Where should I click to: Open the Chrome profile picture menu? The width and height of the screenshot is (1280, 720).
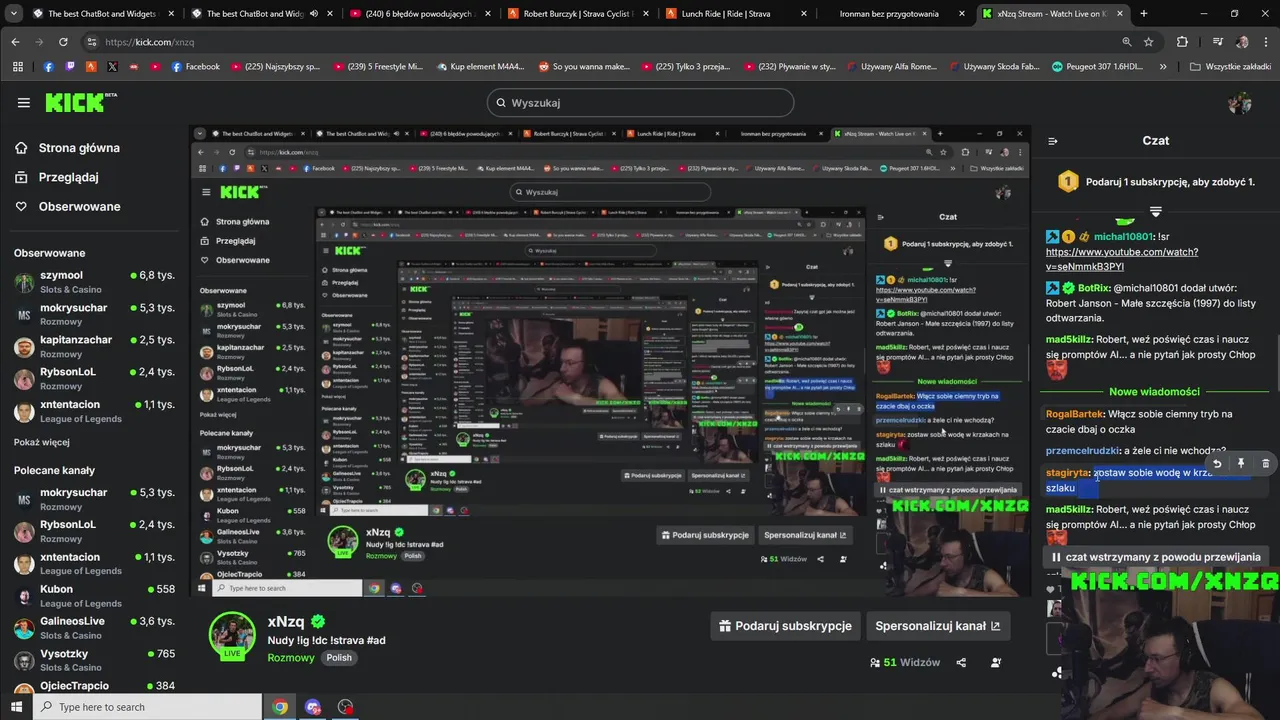click(1242, 42)
